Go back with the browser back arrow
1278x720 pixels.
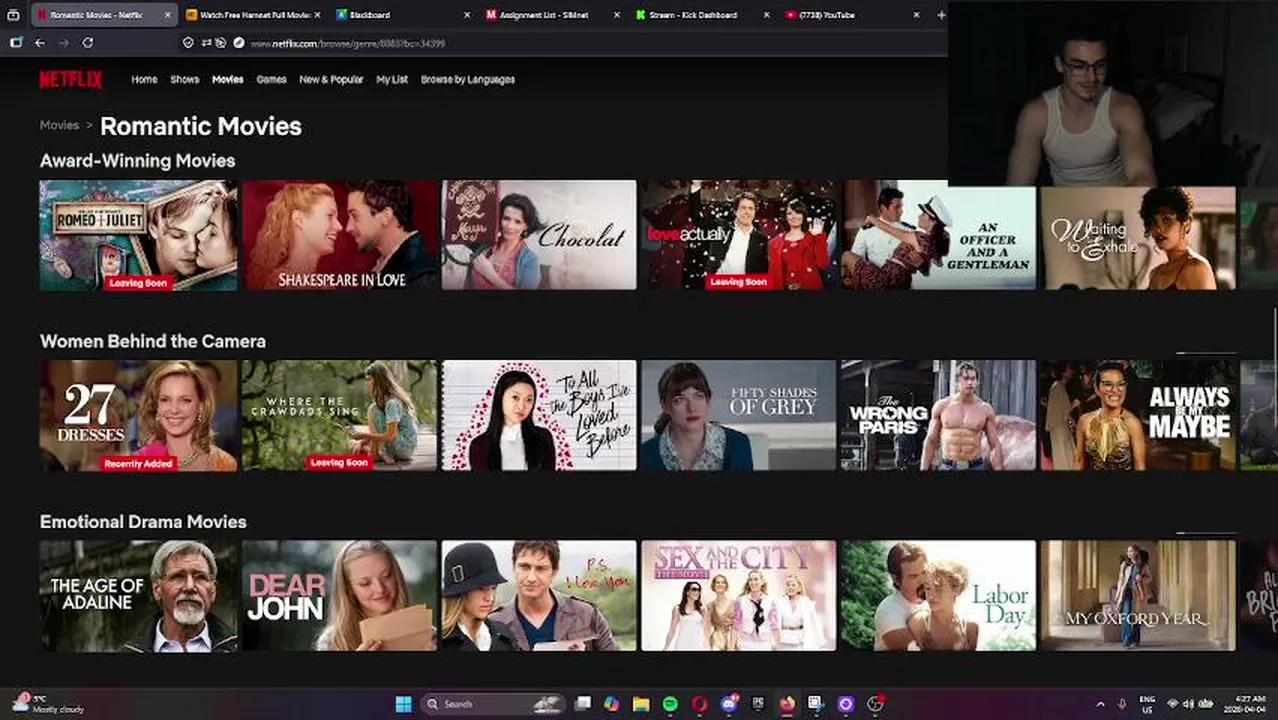pyautogui.click(x=40, y=43)
